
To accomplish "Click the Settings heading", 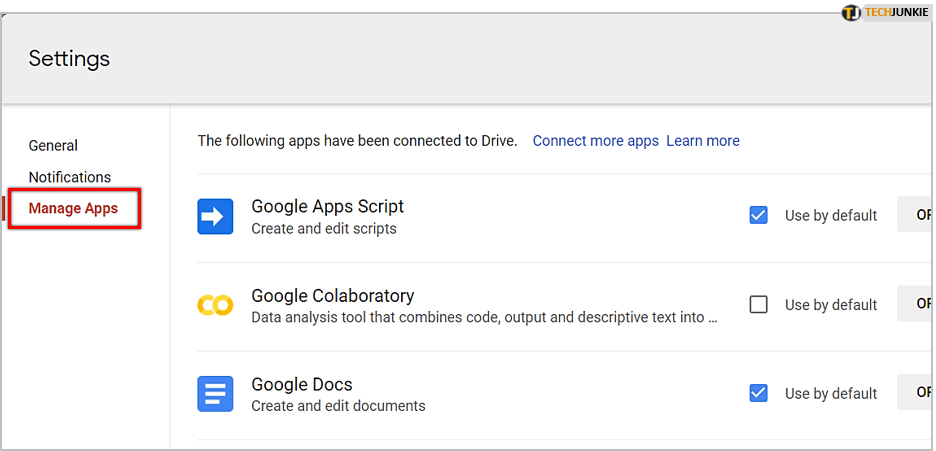I will click(x=69, y=59).
